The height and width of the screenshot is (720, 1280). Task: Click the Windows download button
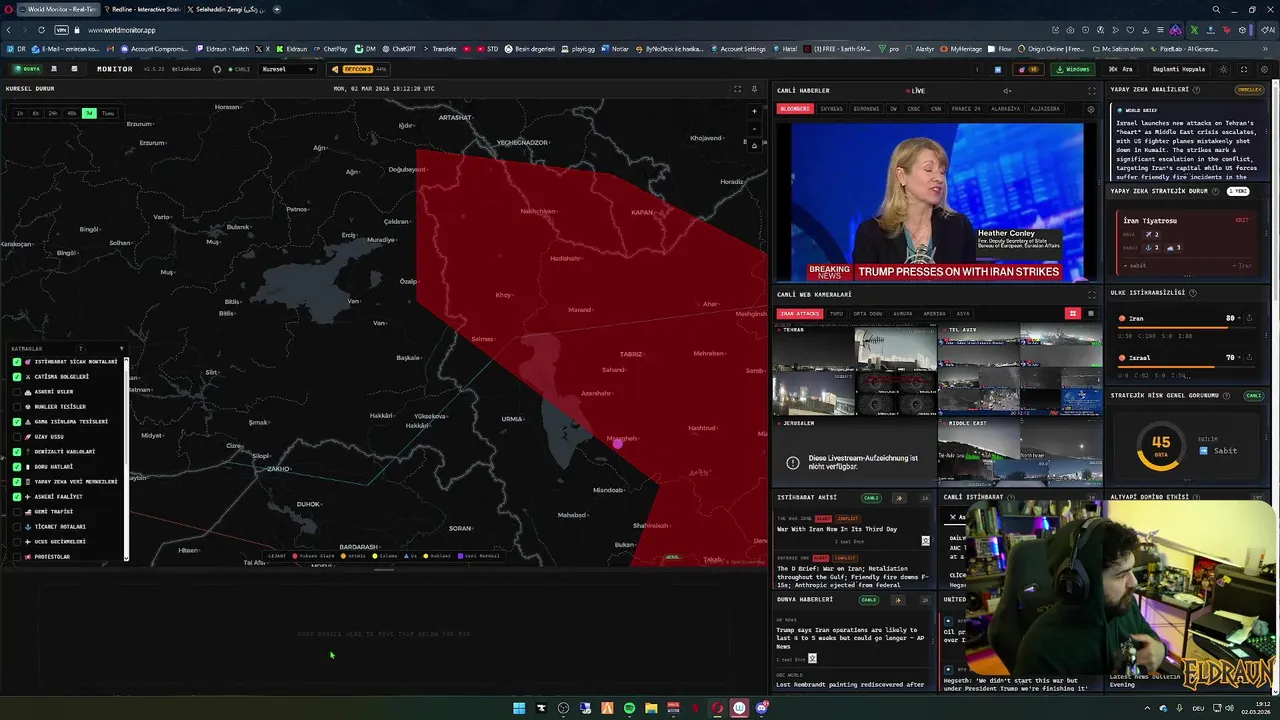pyautogui.click(x=1073, y=69)
